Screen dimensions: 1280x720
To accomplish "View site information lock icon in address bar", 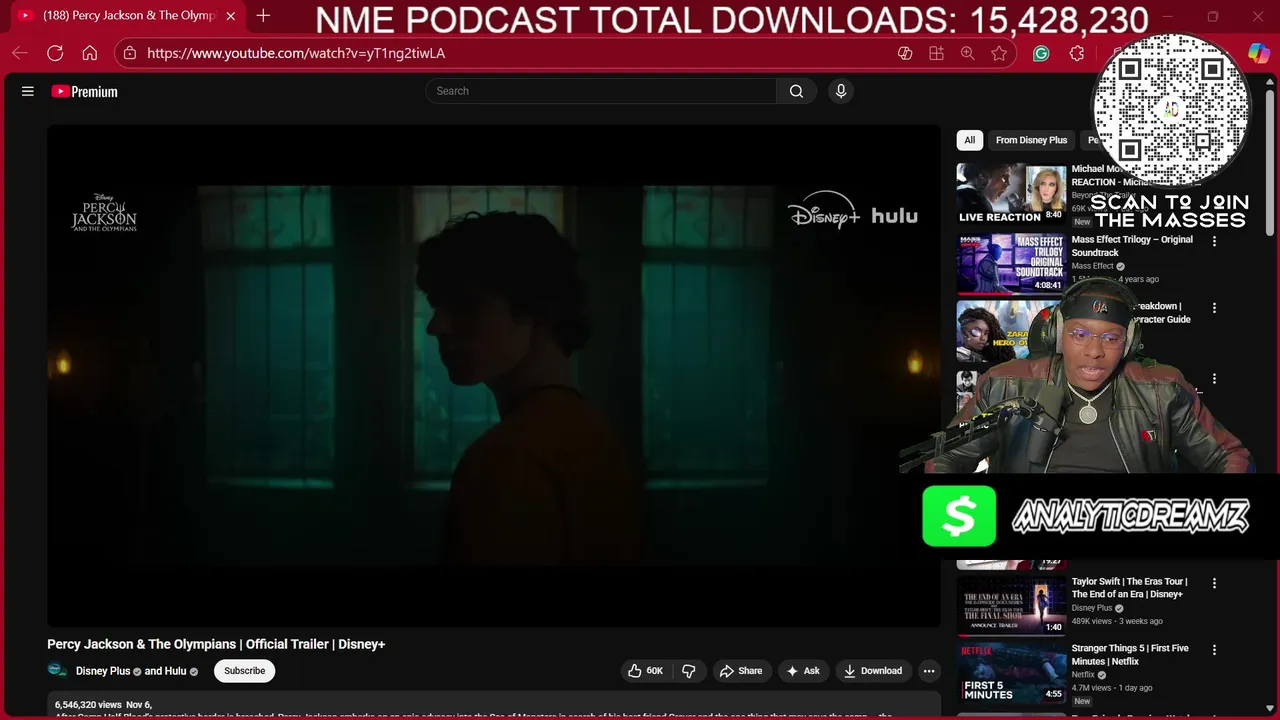I will (130, 53).
